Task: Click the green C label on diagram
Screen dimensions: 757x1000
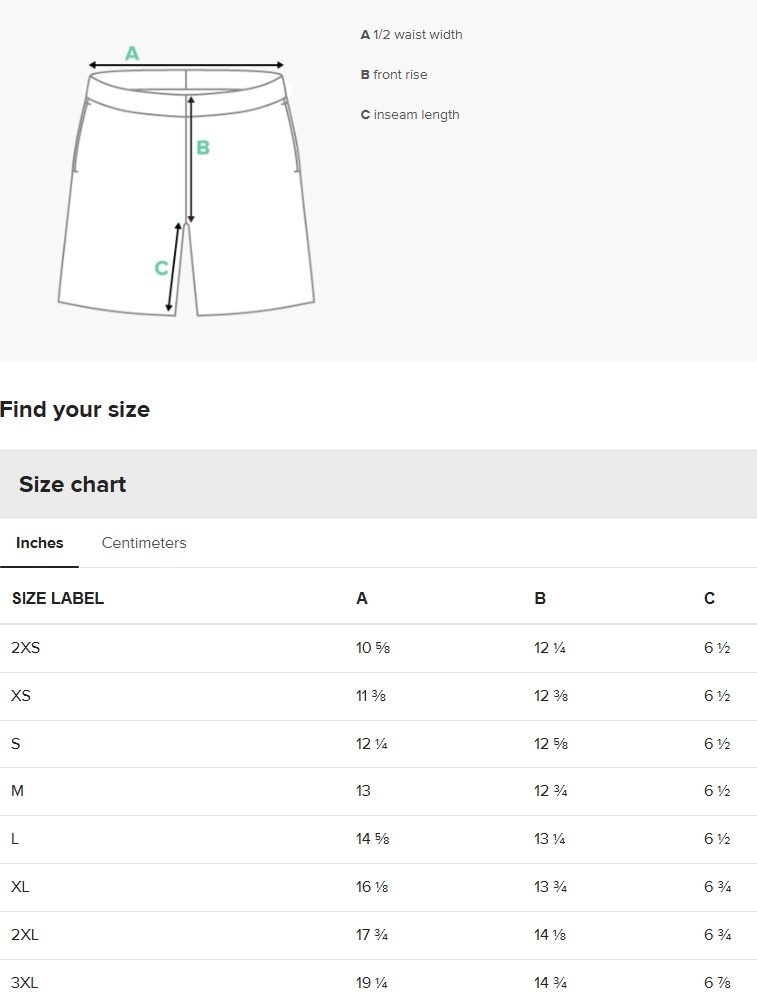Action: pos(161,268)
